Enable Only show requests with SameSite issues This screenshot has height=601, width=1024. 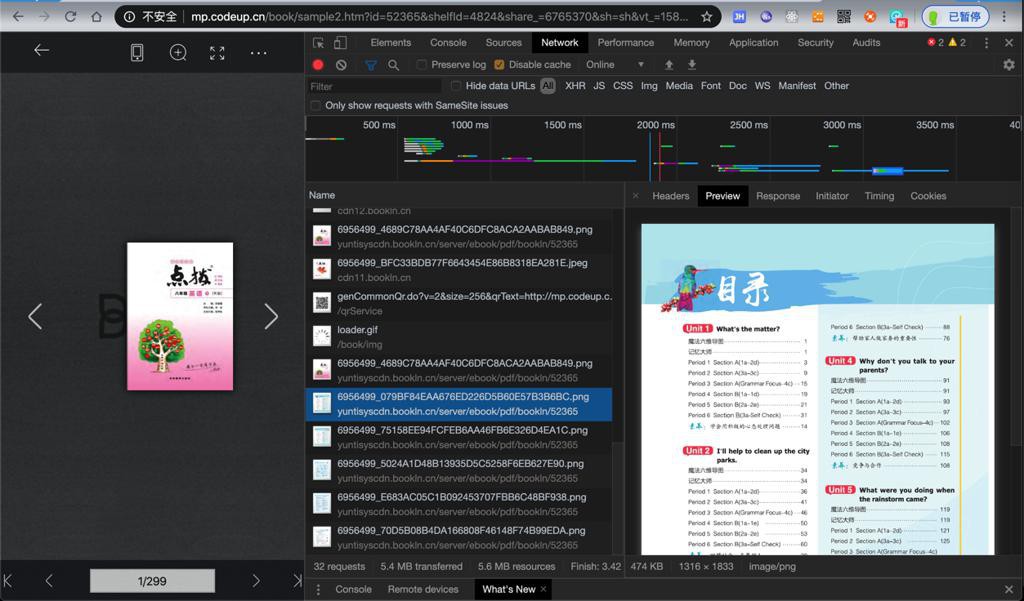pyautogui.click(x=315, y=105)
